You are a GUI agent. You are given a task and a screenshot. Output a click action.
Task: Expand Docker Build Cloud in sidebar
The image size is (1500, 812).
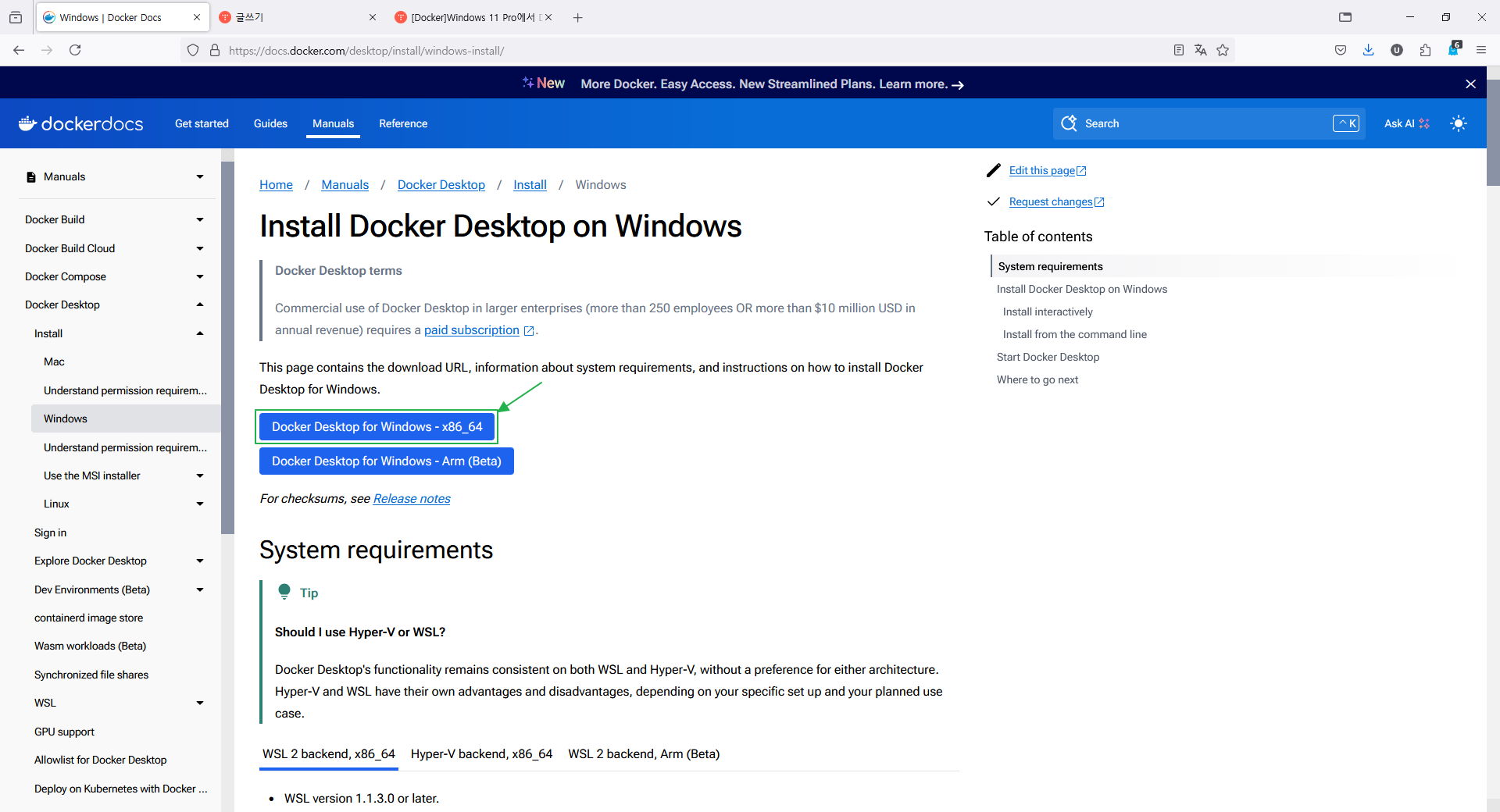pos(200,248)
